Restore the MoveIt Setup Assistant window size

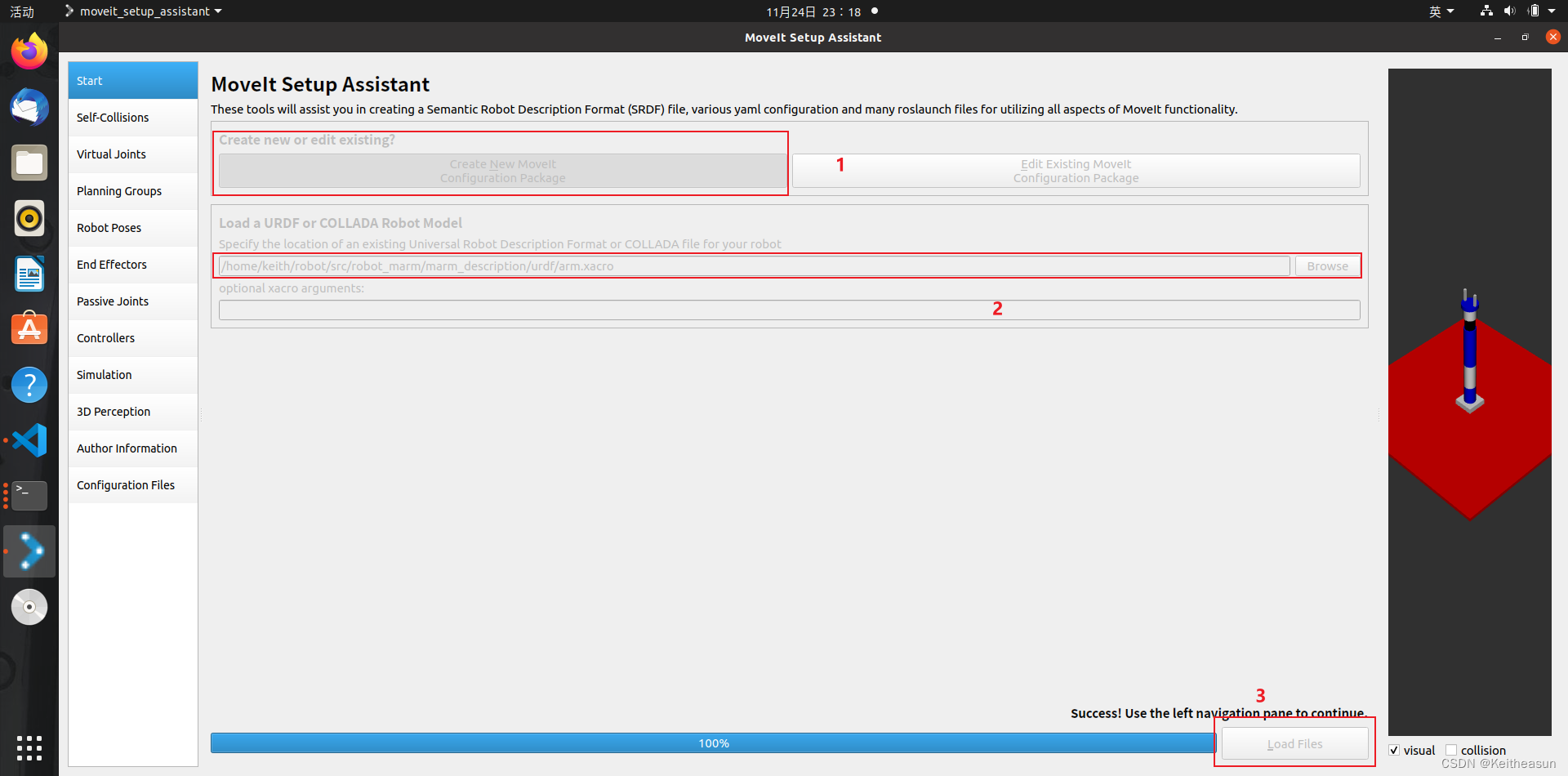1525,38
